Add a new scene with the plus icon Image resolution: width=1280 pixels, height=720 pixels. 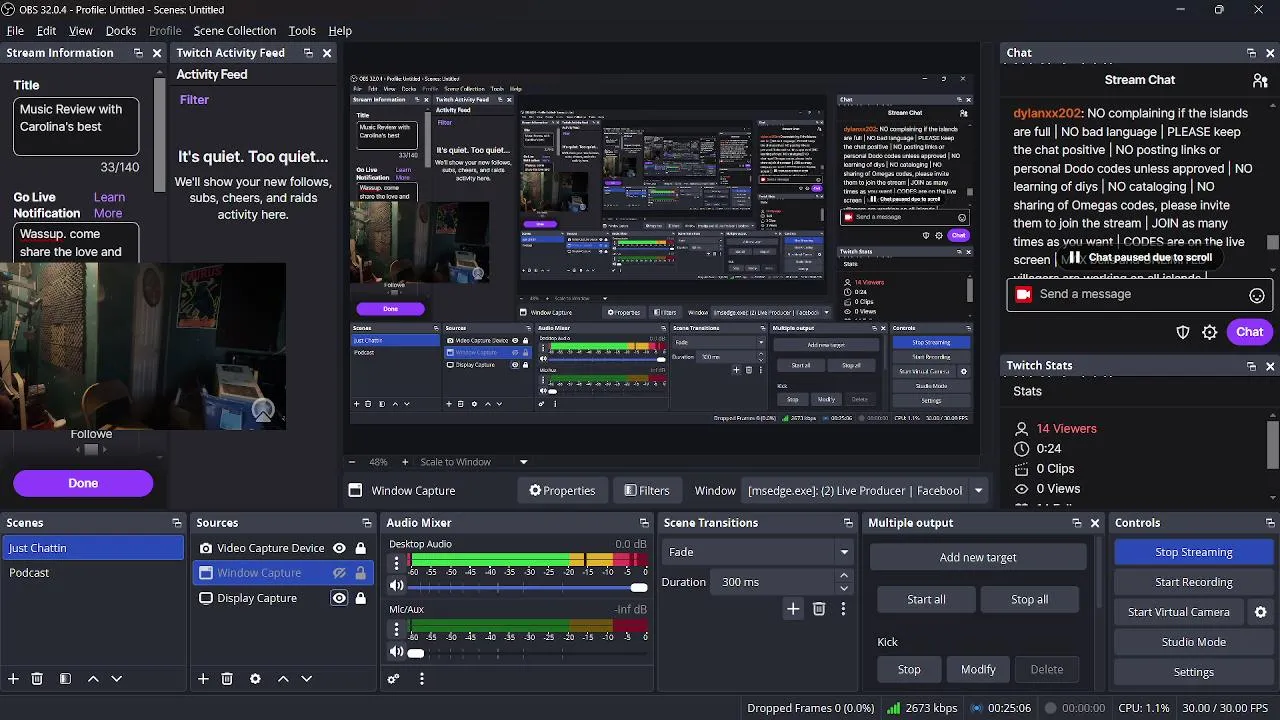pyautogui.click(x=13, y=678)
